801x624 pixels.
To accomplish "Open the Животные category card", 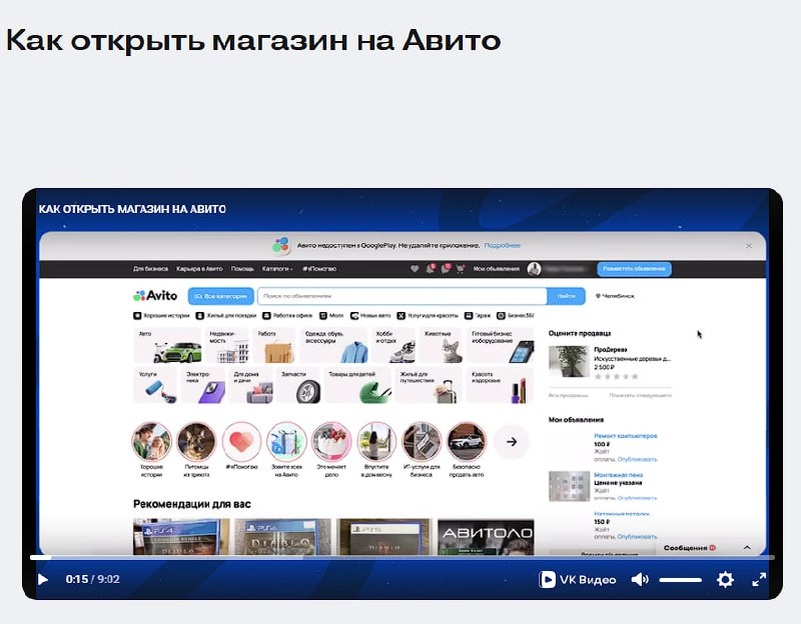I will [x=443, y=345].
